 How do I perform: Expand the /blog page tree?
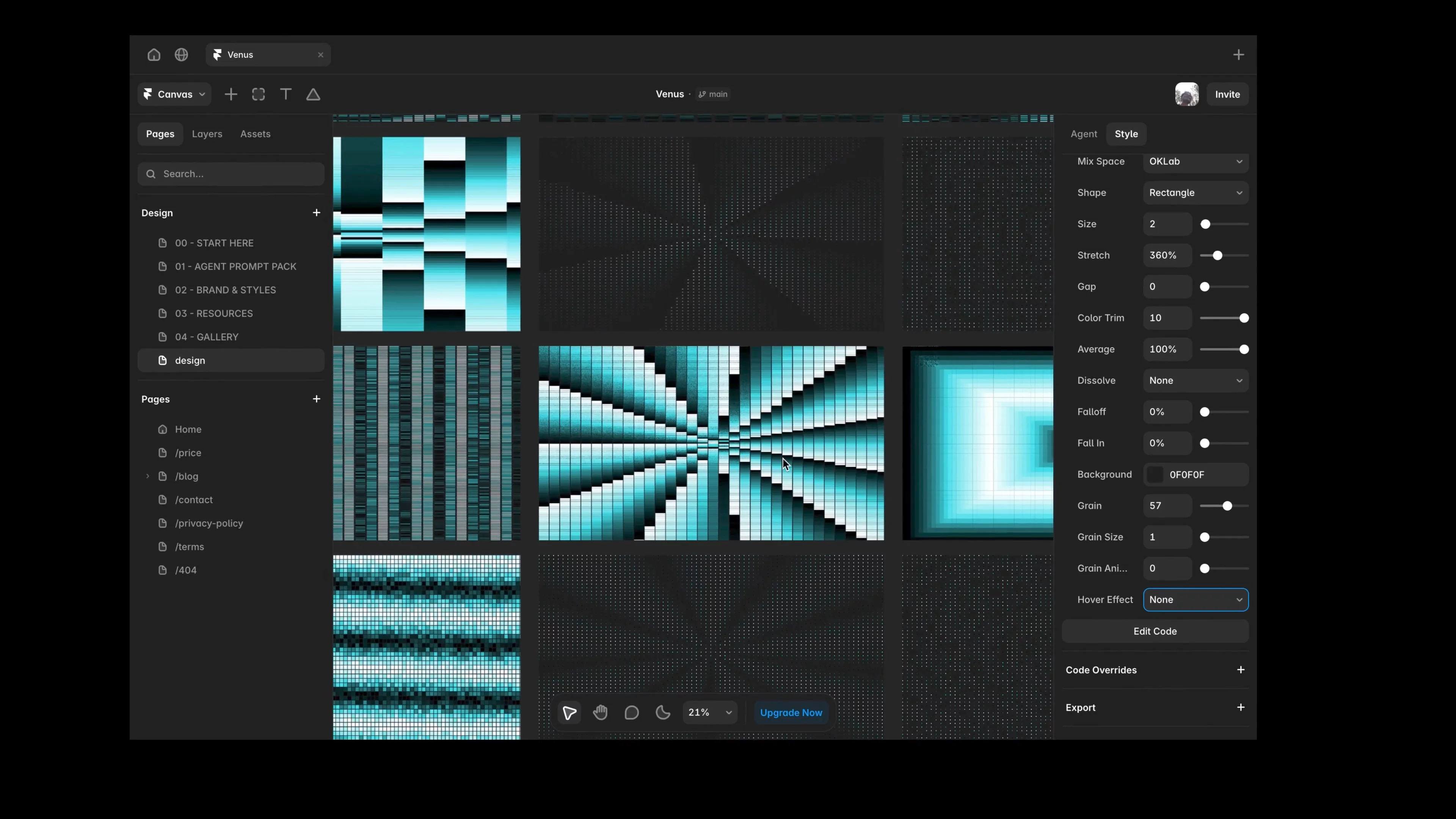tap(147, 477)
